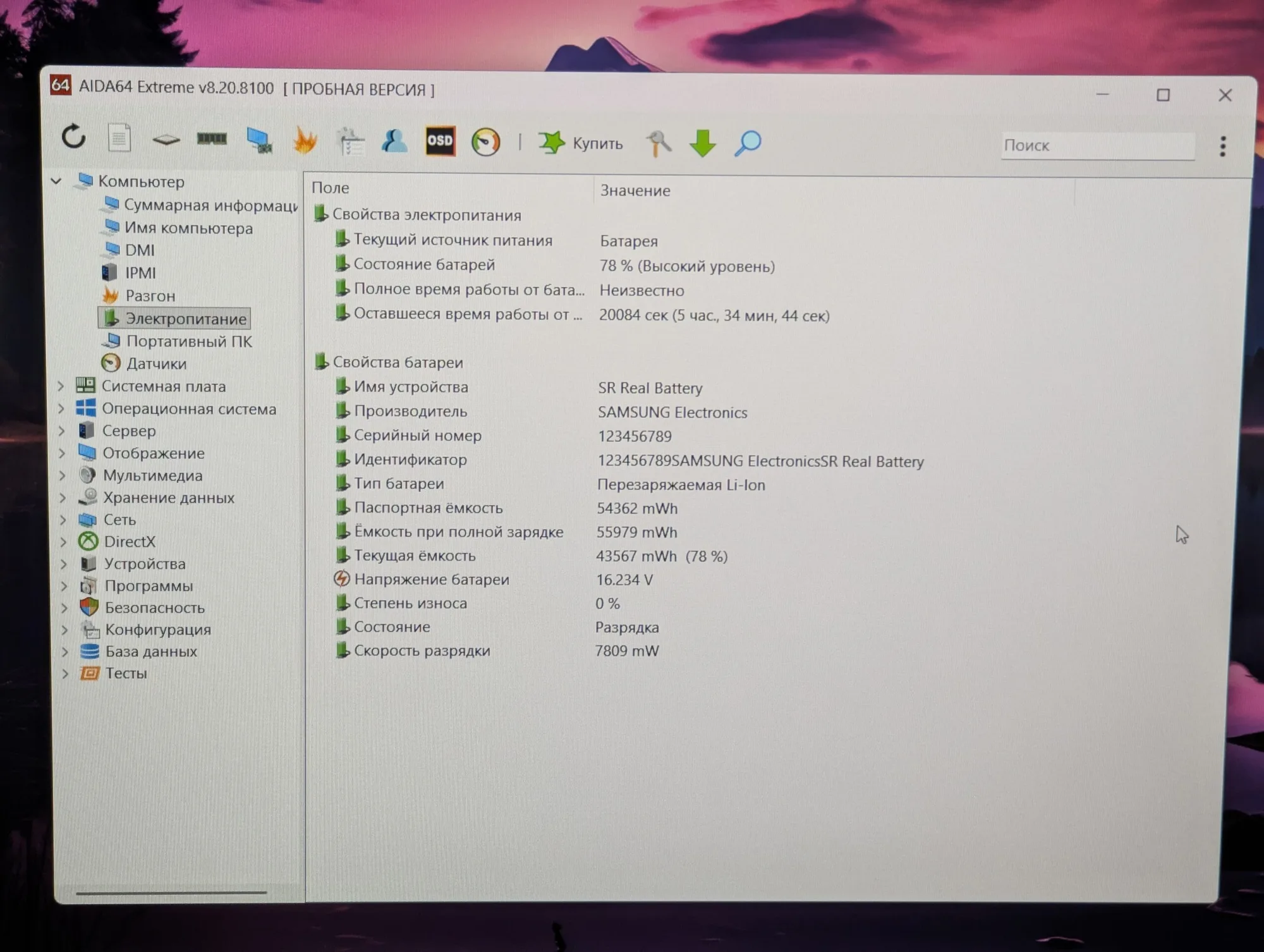This screenshot has width=1264, height=952.
Task: Select the Тесты tree item
Action: coord(114,673)
